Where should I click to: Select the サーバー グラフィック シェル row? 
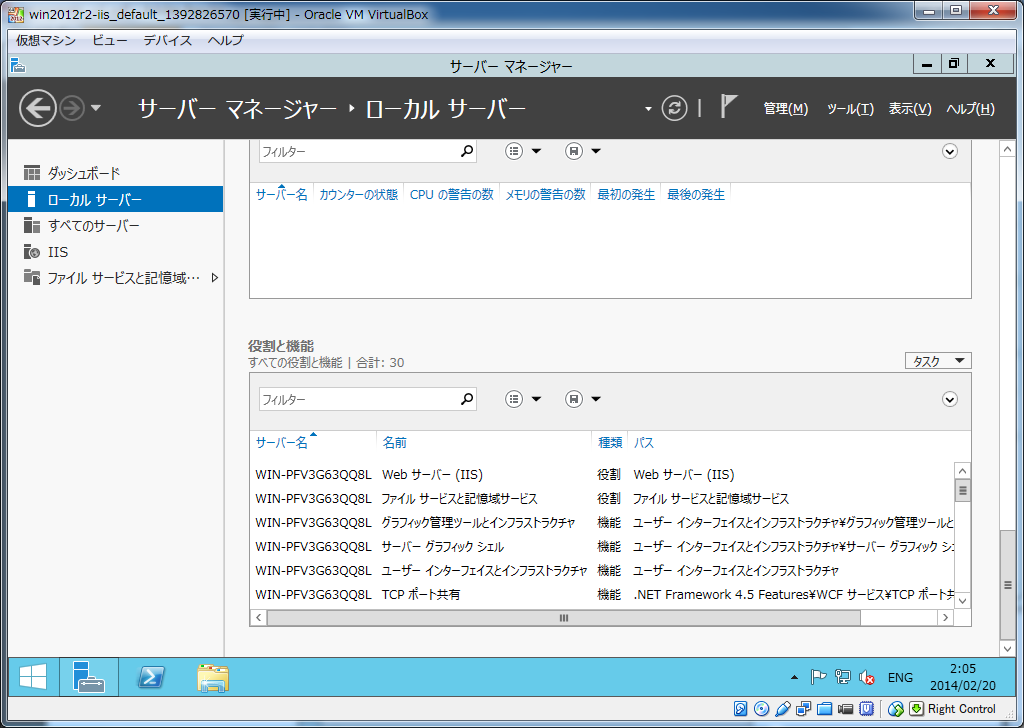tap(602, 546)
